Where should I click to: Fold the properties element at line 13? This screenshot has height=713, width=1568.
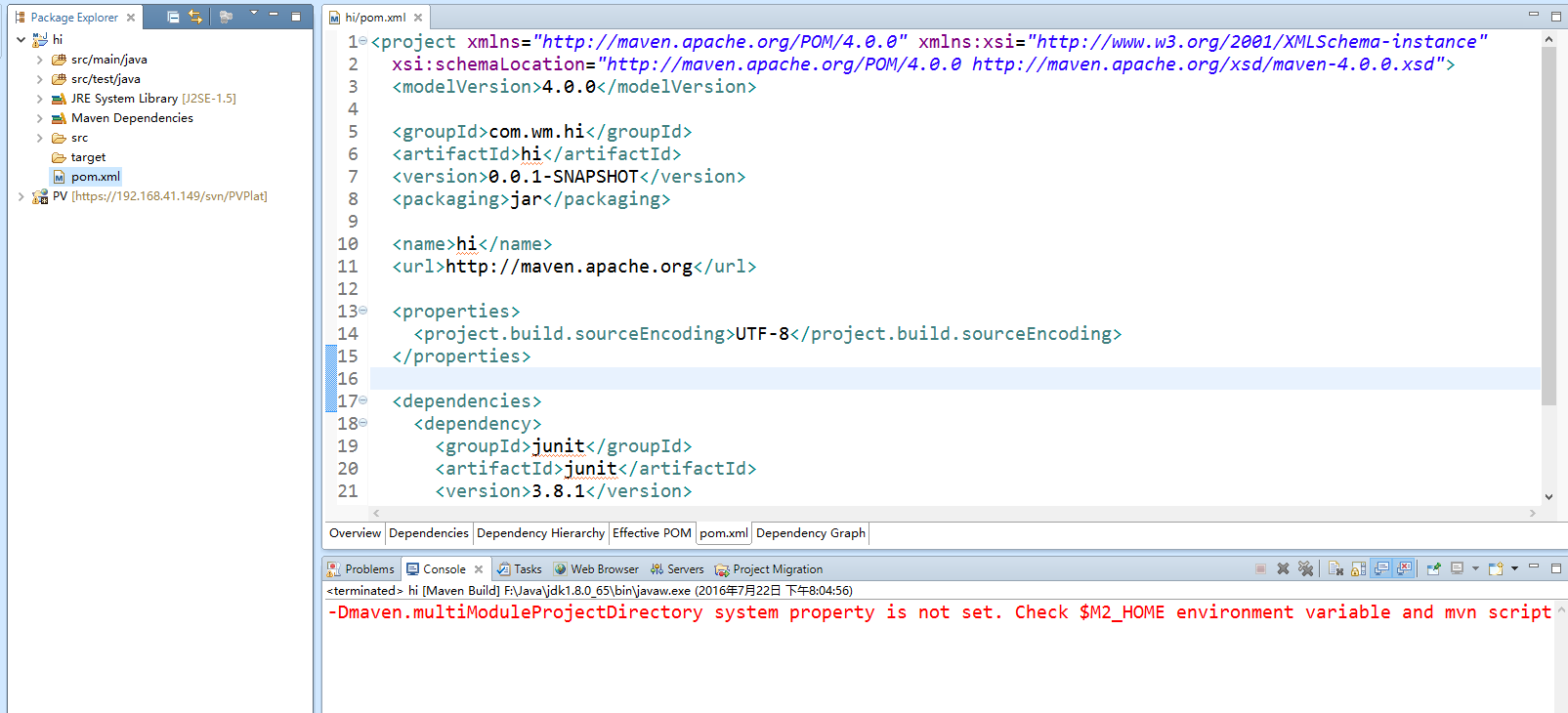tap(363, 311)
